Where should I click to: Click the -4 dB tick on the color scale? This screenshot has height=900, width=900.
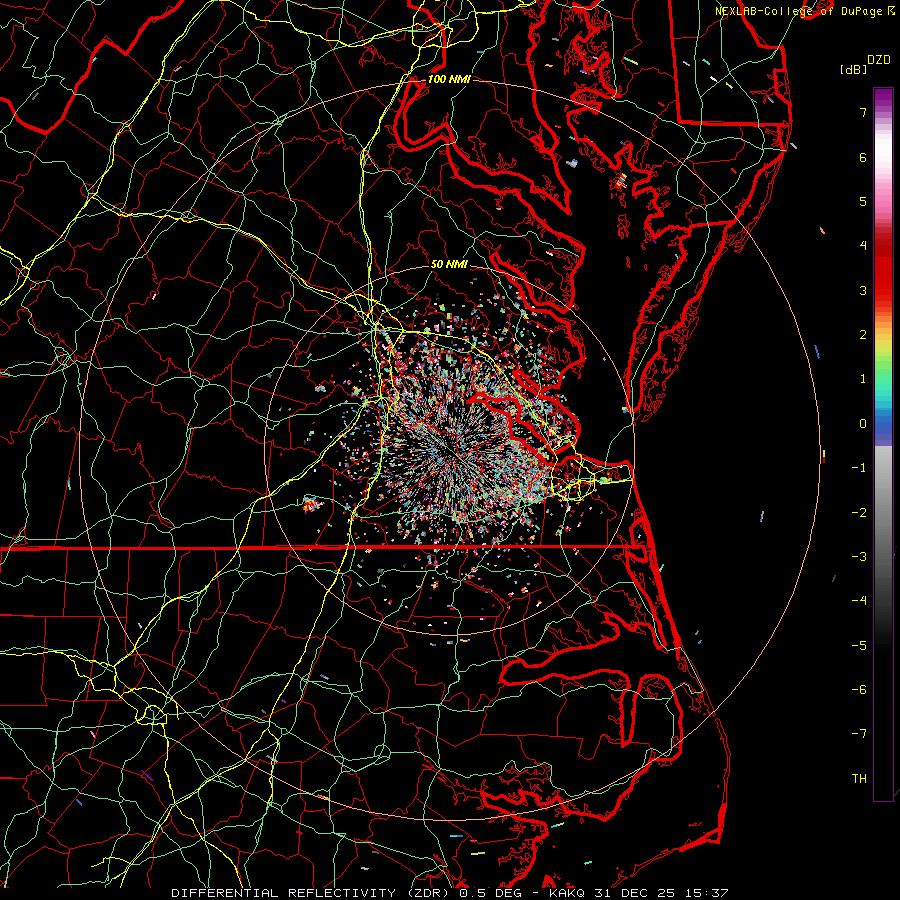pyautogui.click(x=859, y=601)
